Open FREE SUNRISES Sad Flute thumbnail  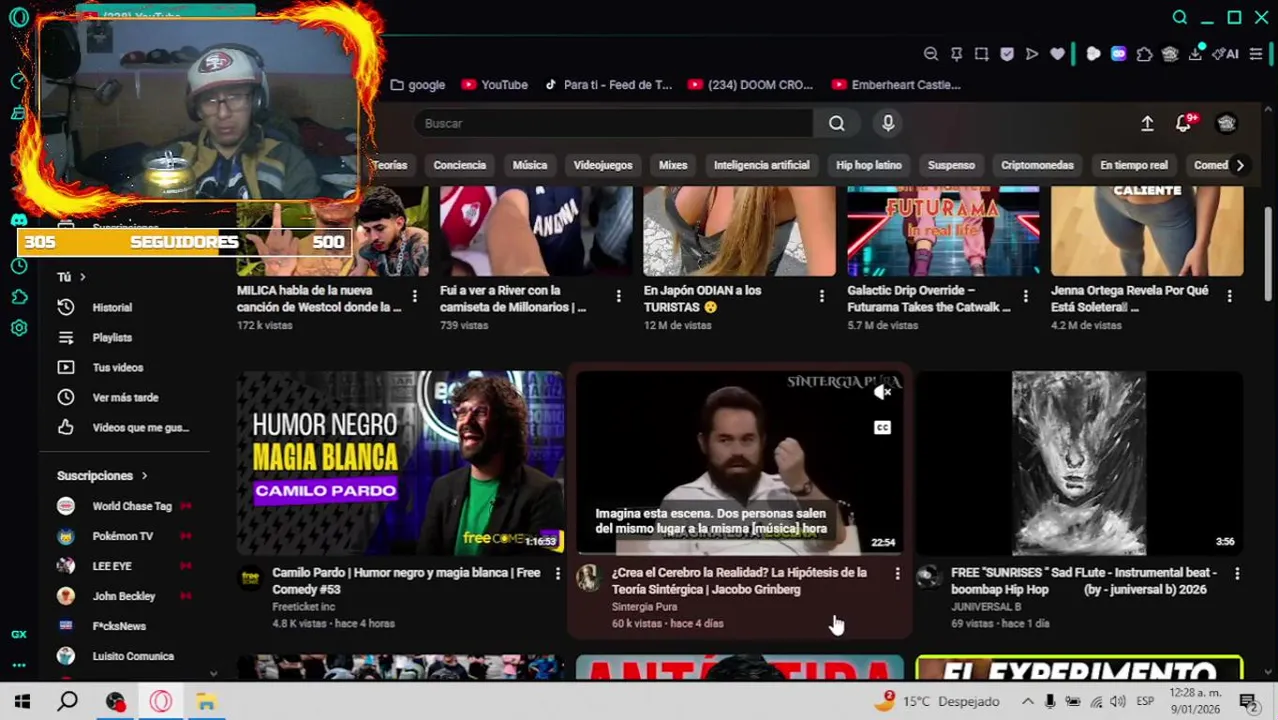pyautogui.click(x=1079, y=463)
